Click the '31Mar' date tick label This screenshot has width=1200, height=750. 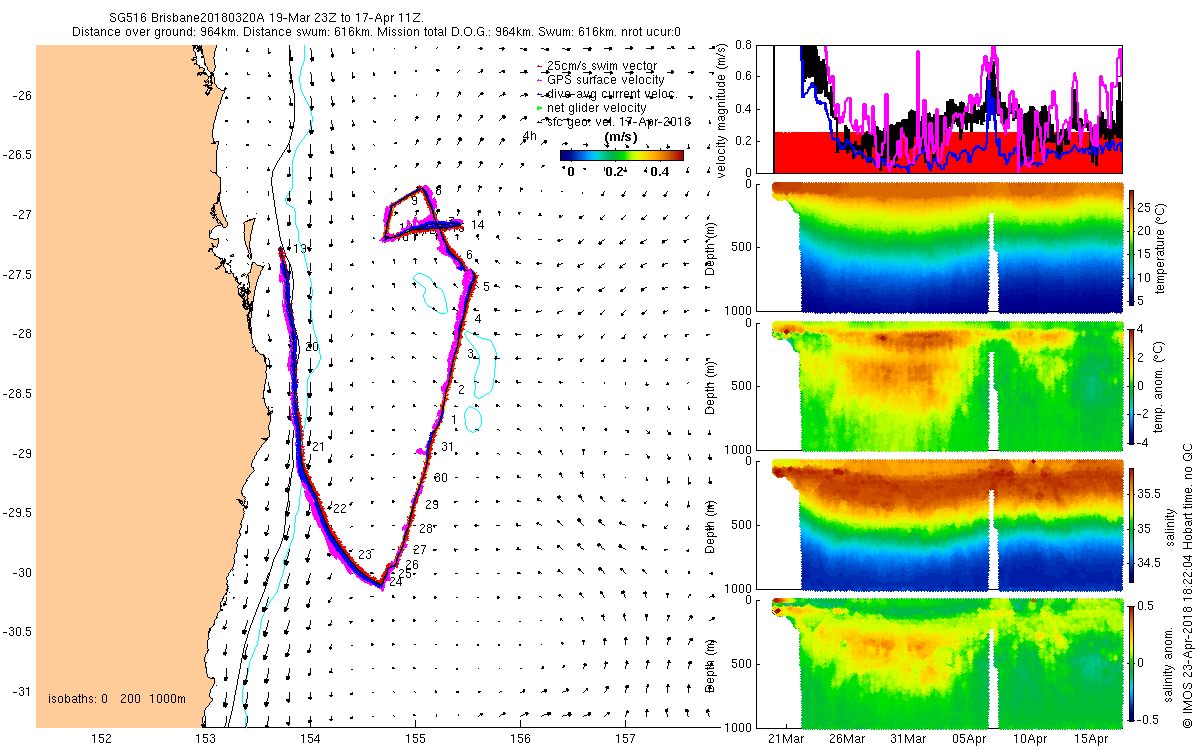pos(908,739)
